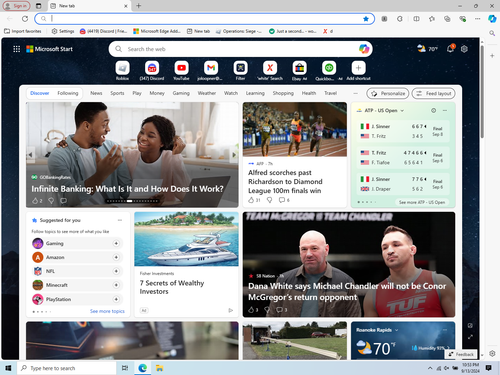Expand the ATP - US Open league dropdown
Image resolution: width=500 pixels, height=375 pixels.
click(x=402, y=111)
